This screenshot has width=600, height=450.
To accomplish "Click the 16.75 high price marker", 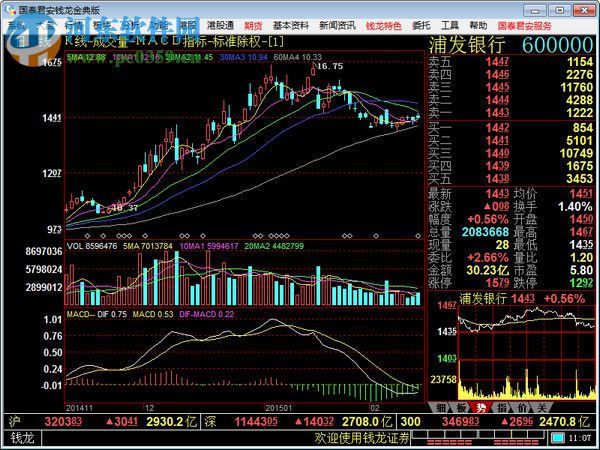I will pyautogui.click(x=330, y=66).
